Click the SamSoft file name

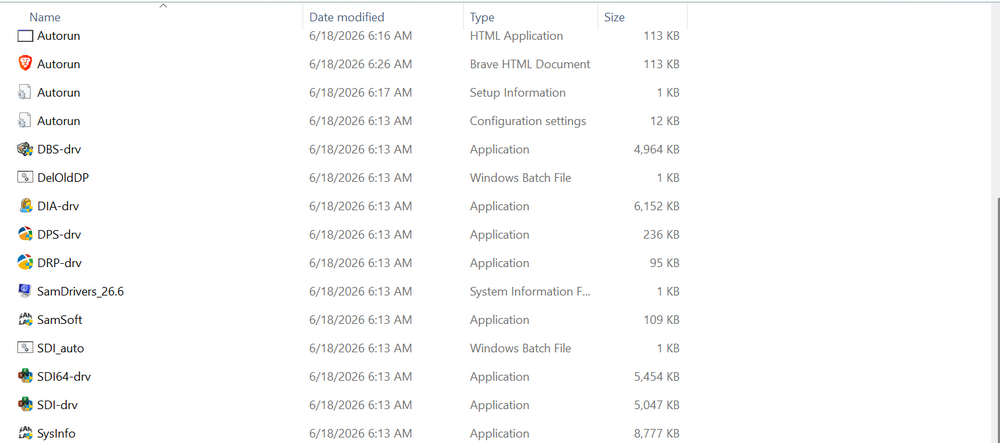coord(59,319)
